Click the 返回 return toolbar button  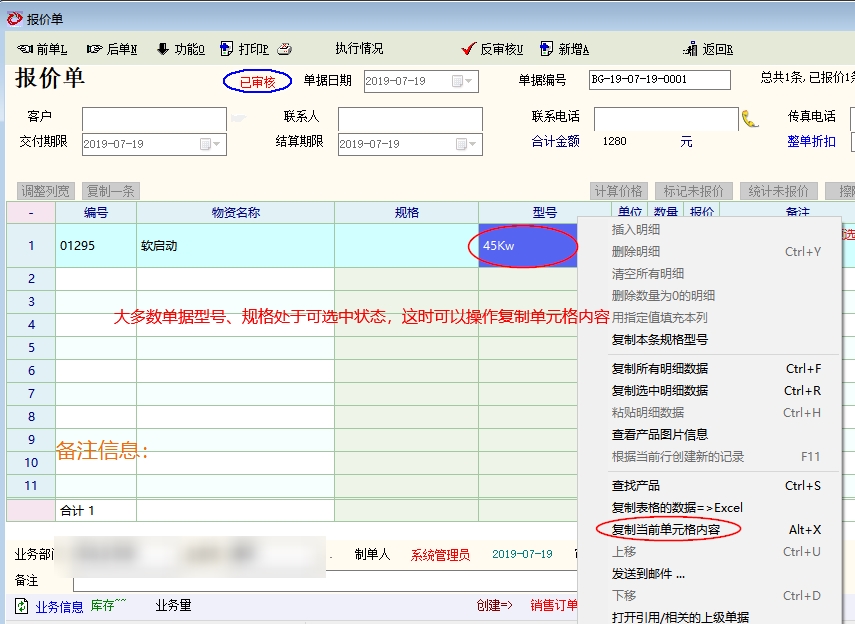coord(709,49)
